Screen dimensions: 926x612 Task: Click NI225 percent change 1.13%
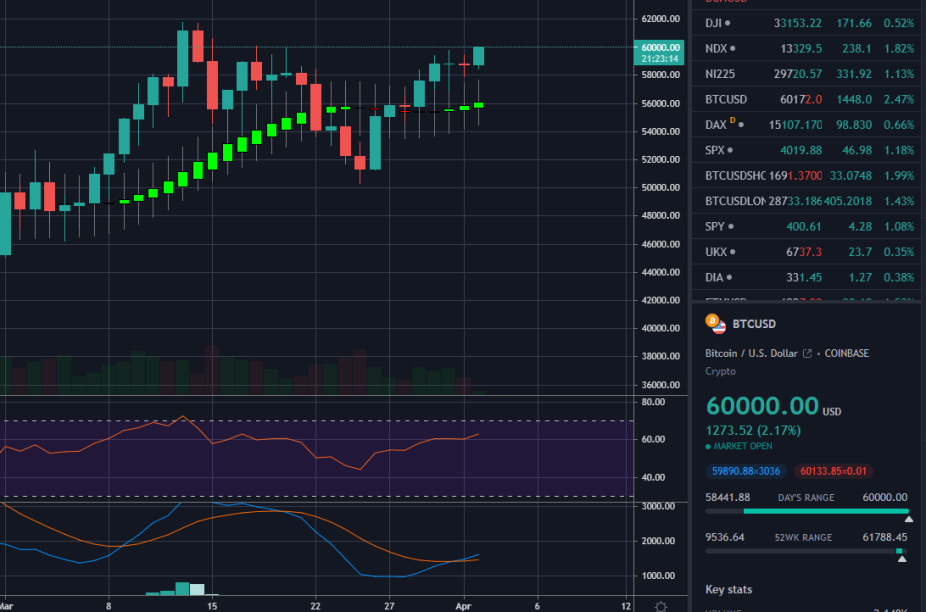click(x=899, y=74)
